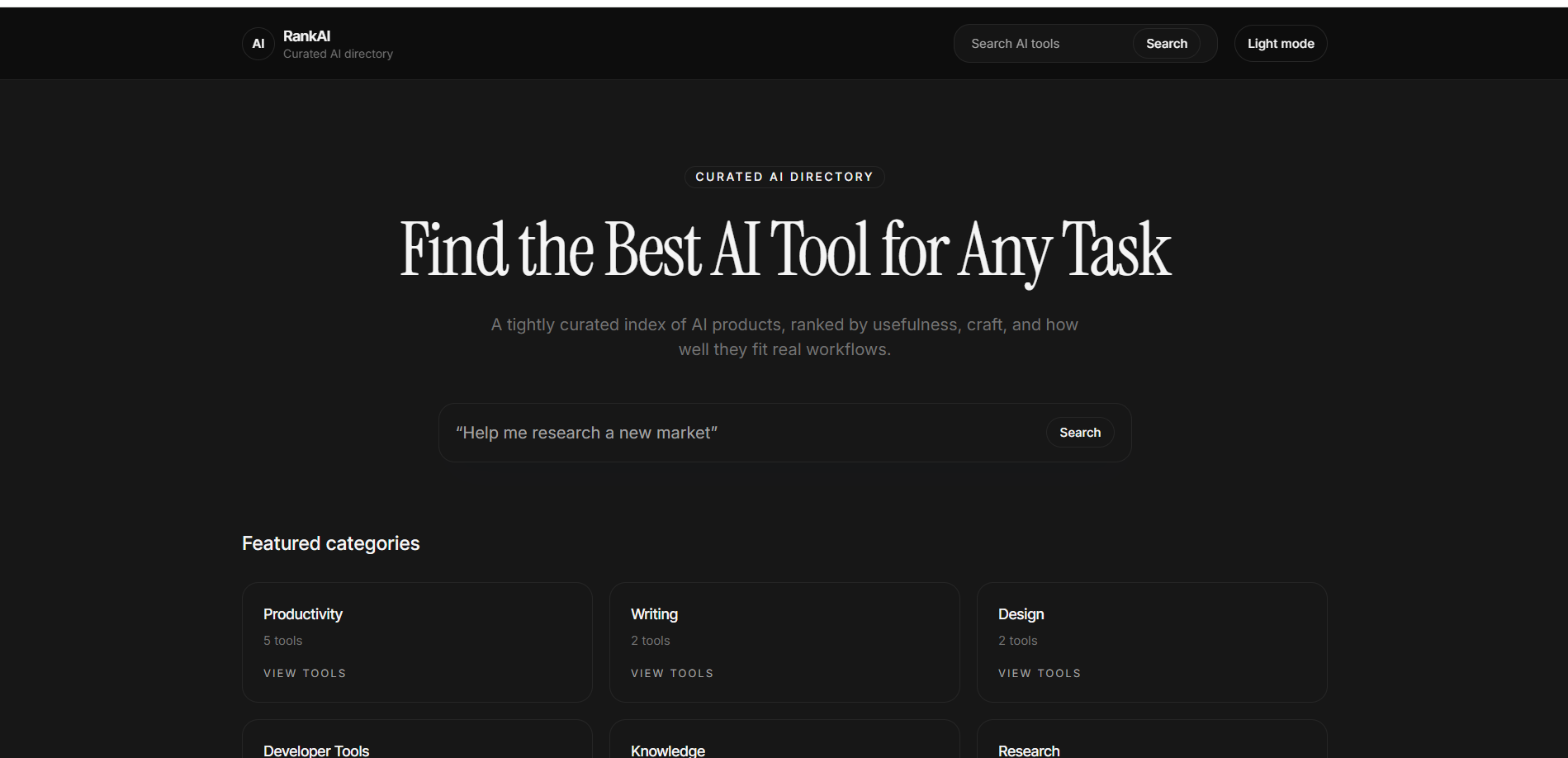This screenshot has height=758, width=1568.
Task: Click the 'A tightly curated index' tagline paragraph
Action: [x=784, y=337]
